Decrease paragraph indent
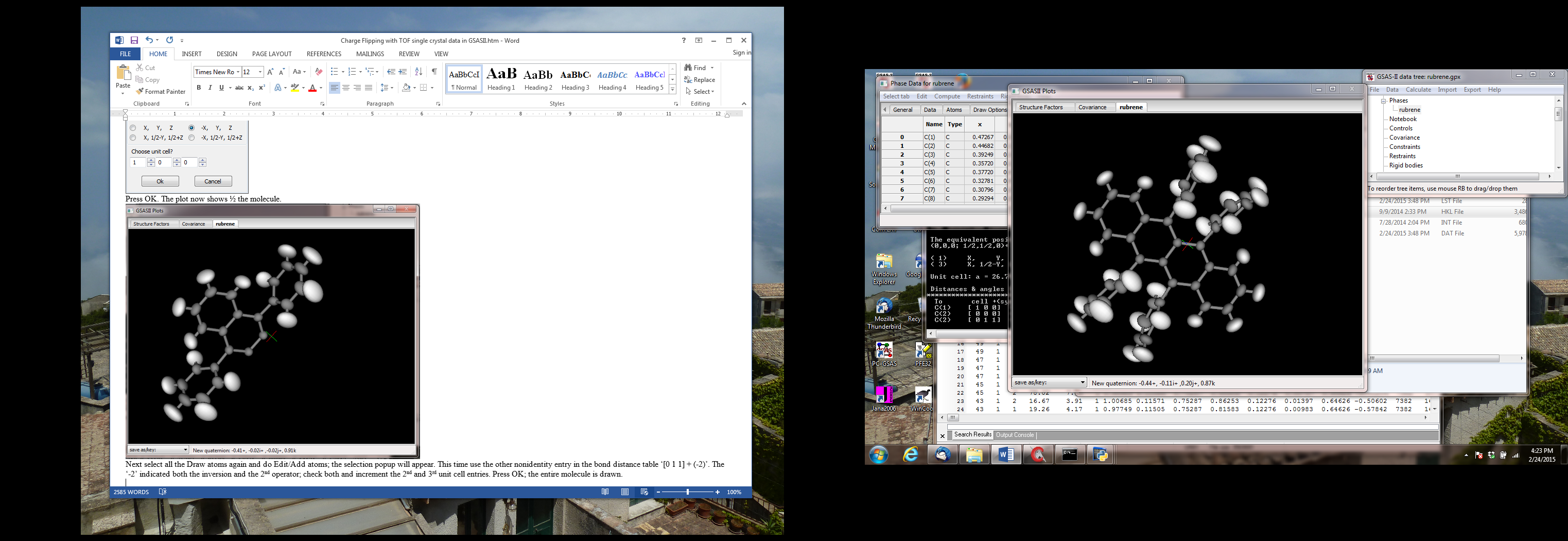Screen dimensions: 1568x541 [391, 72]
